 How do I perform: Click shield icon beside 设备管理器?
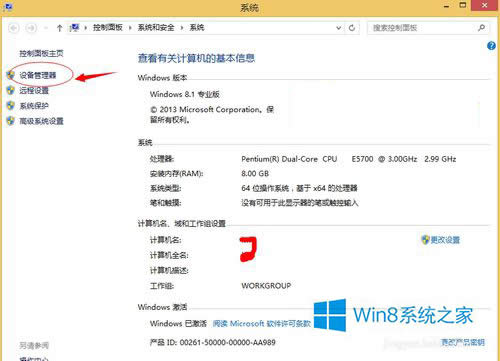click(x=11, y=75)
